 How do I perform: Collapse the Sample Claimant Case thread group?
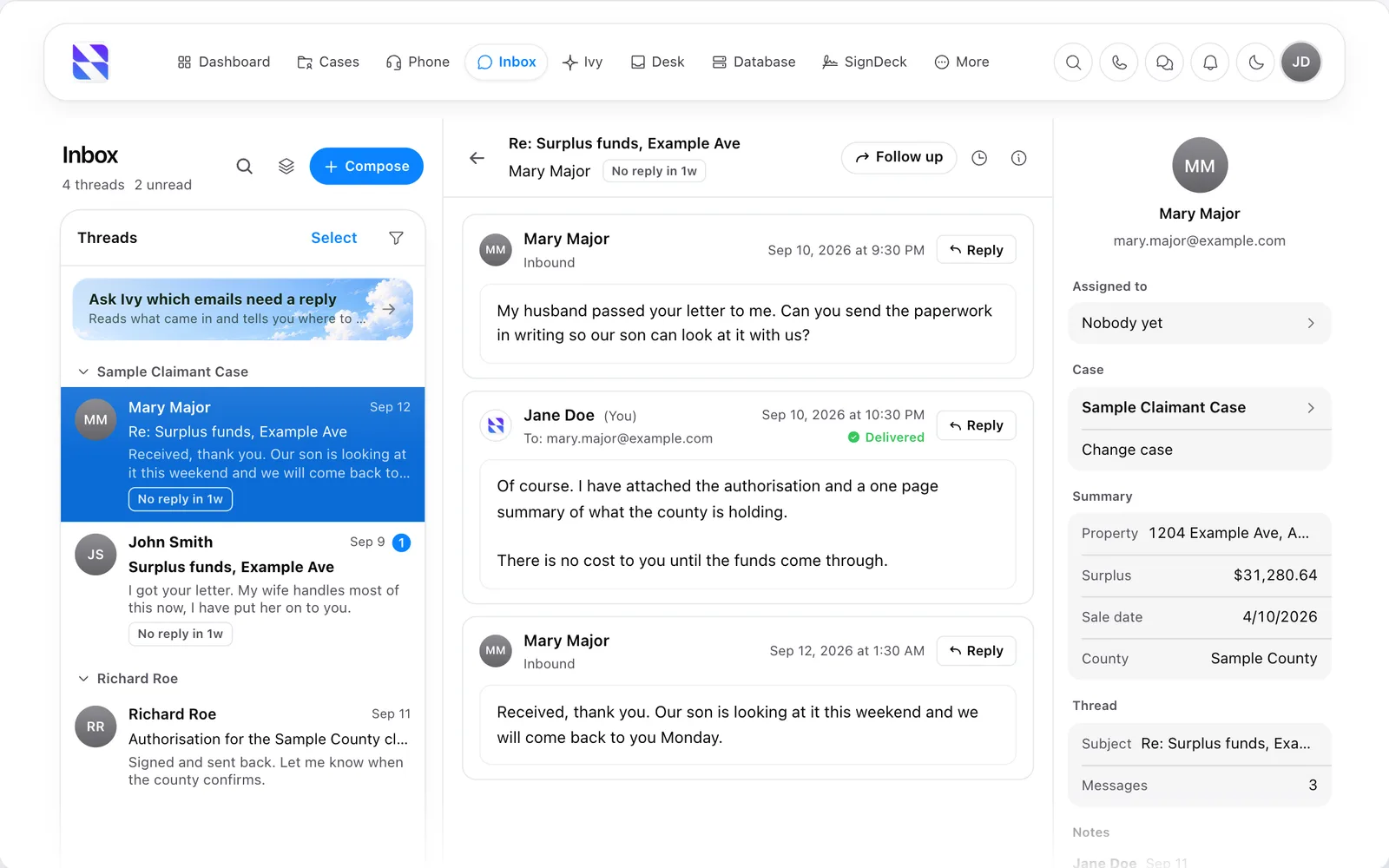click(x=84, y=372)
